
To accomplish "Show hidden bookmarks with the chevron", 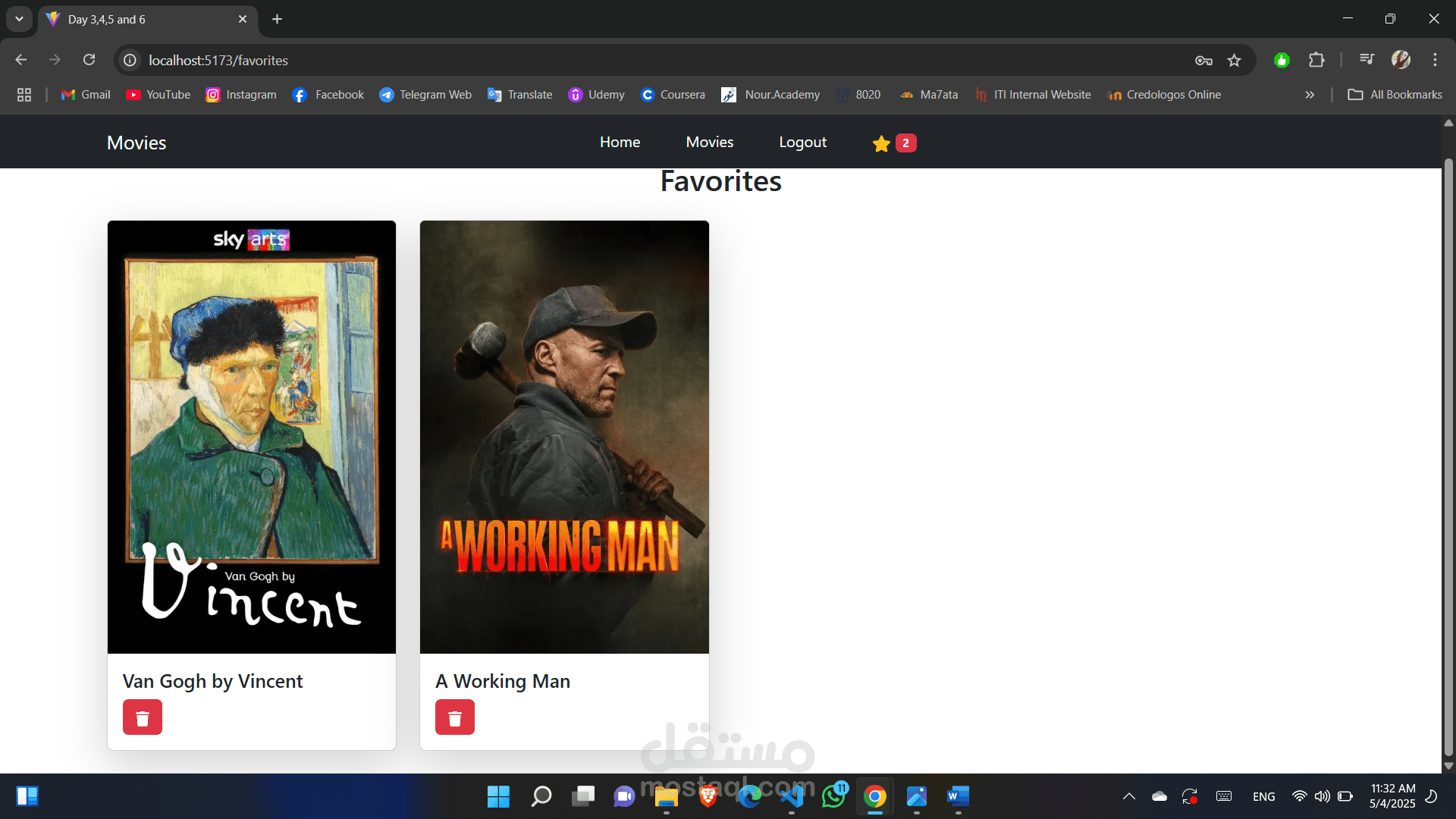I will point(1310,95).
